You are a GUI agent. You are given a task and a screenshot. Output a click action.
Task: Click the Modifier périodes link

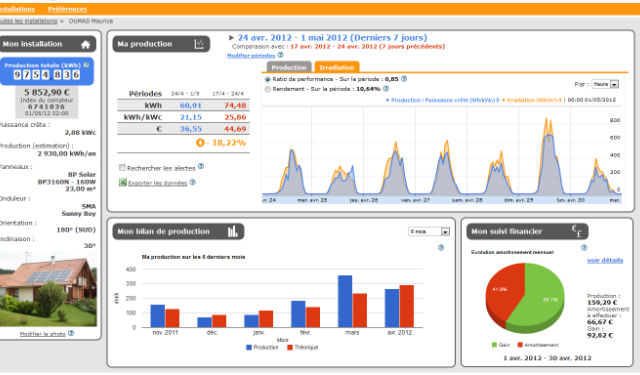251,55
